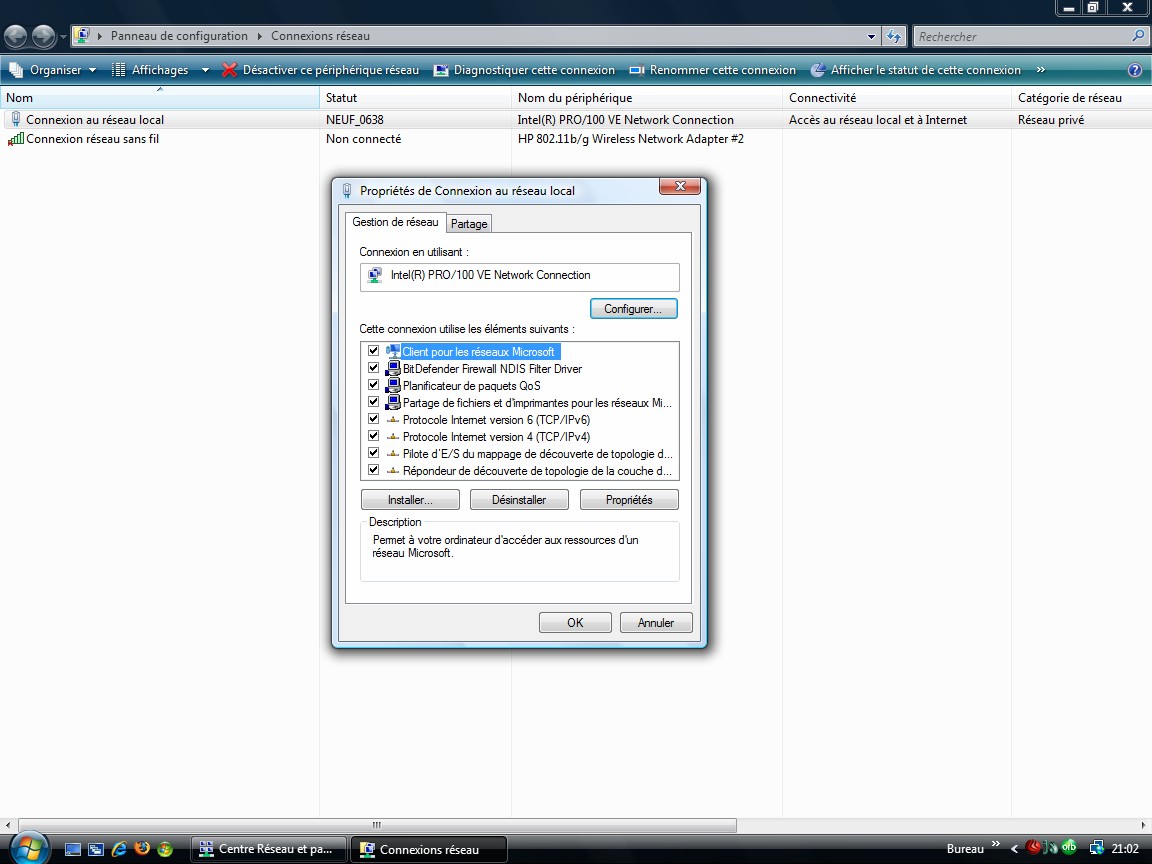Click the address bar folder icon

tap(82, 35)
